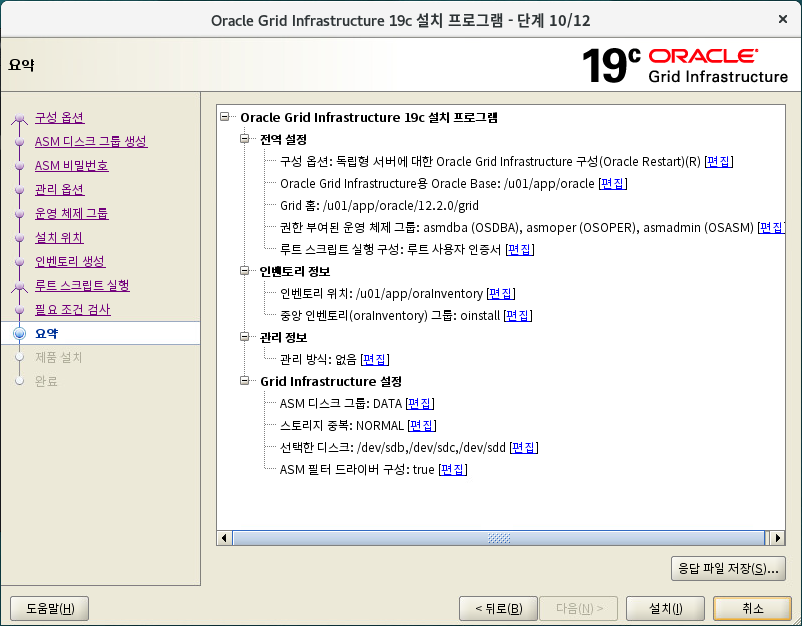
Task: Go to the 인벤토리 생성 step
Action: 70,261
